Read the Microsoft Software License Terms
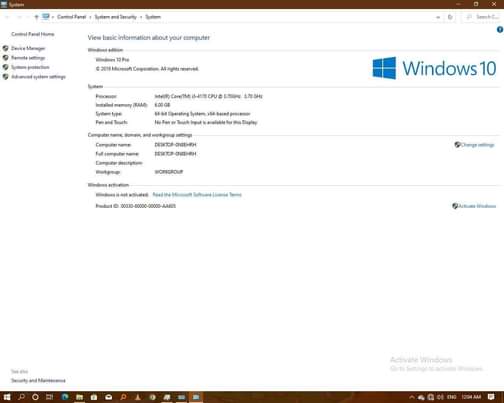Image resolution: width=504 pixels, height=403 pixels. pos(197,195)
